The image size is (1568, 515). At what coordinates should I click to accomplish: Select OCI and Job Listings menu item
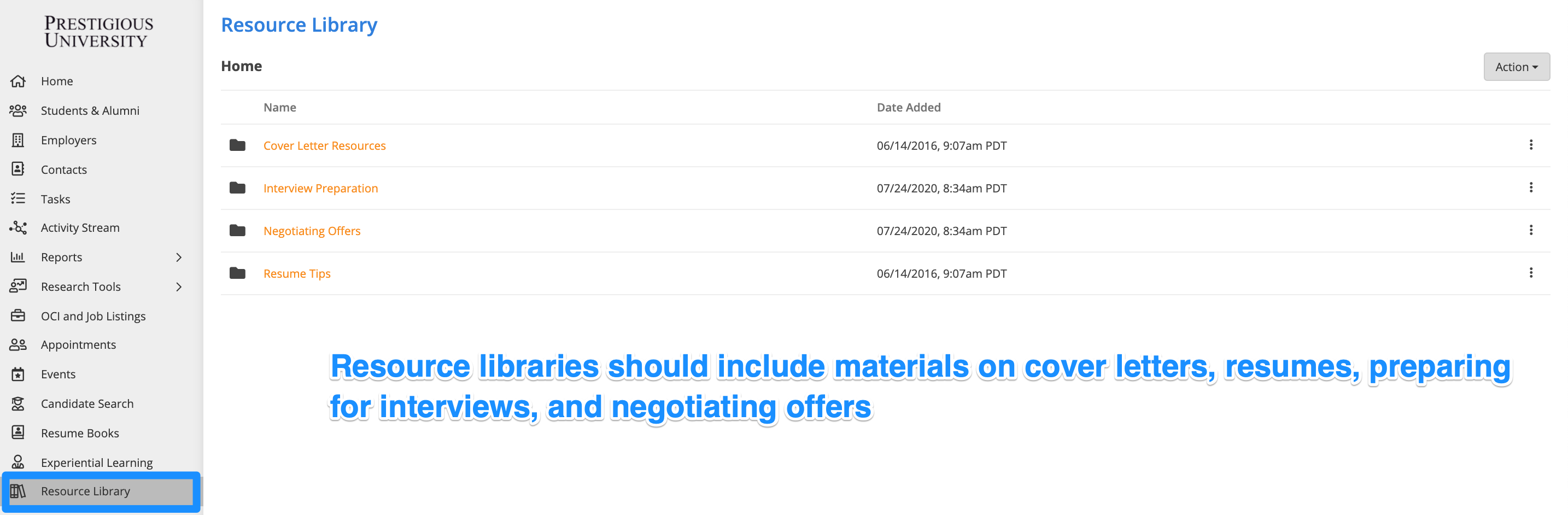[93, 316]
